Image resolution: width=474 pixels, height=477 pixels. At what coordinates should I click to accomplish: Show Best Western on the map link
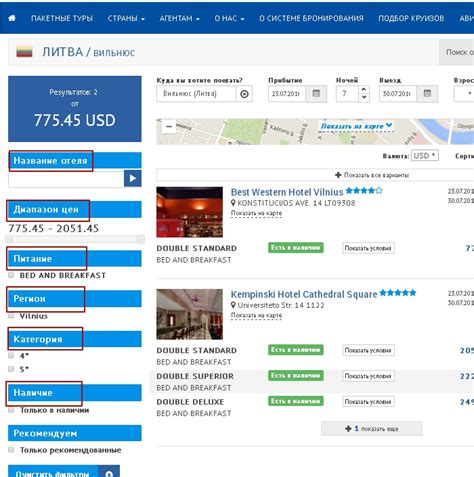point(256,213)
